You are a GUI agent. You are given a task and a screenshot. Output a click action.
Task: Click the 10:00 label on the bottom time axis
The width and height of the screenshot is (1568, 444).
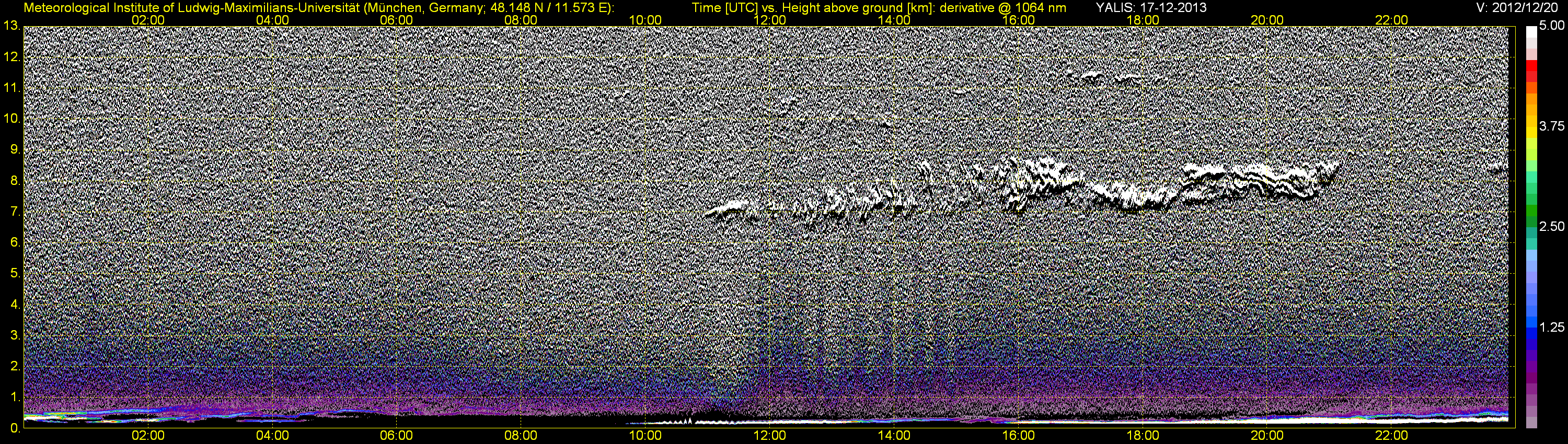click(645, 436)
